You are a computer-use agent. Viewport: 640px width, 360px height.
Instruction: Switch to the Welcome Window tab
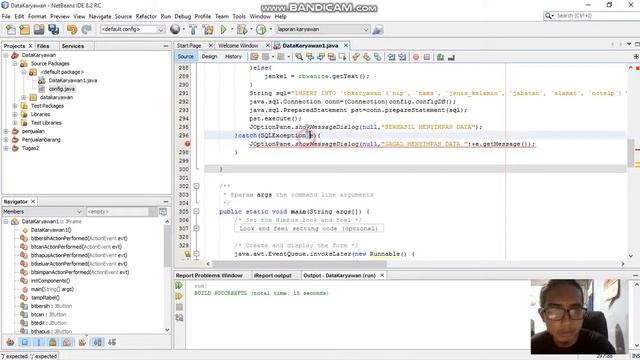point(238,46)
